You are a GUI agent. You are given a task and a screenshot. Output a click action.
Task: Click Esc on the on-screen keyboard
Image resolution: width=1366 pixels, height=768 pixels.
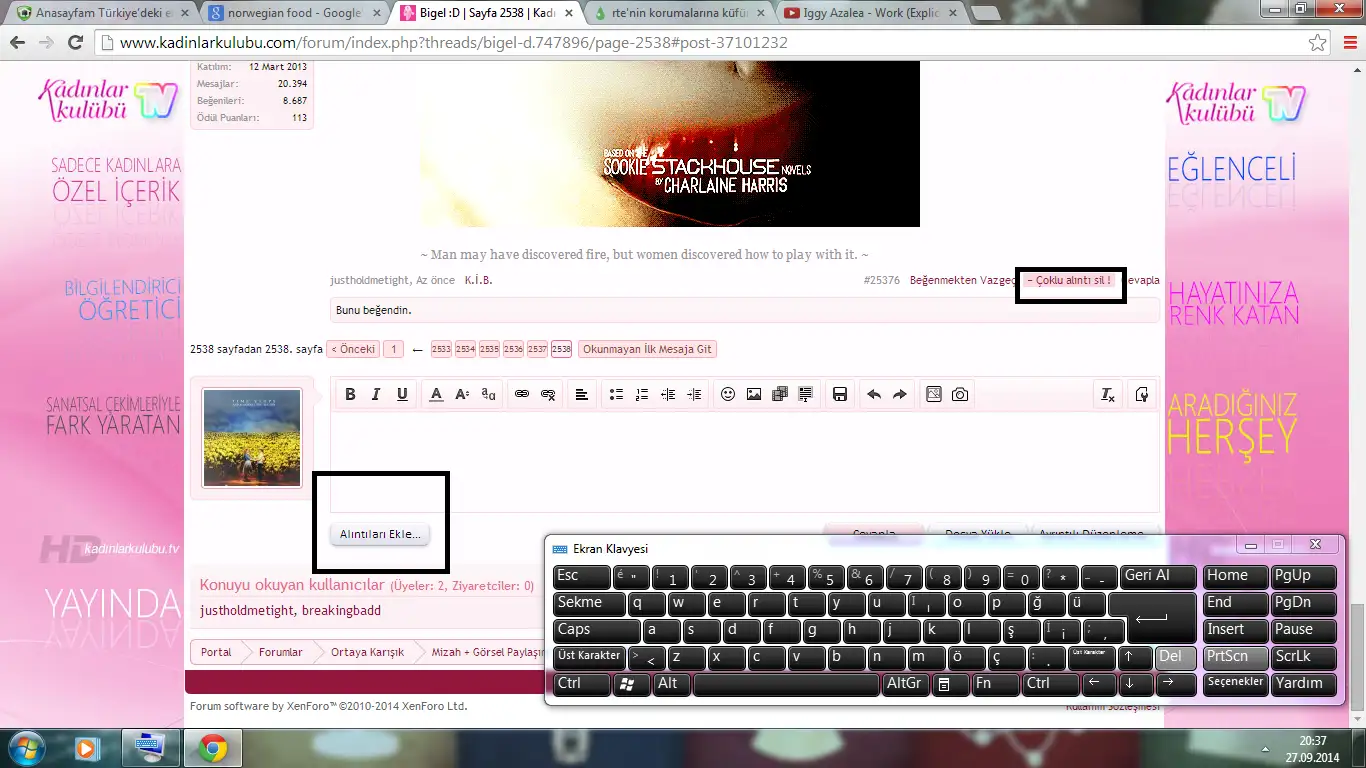[x=582, y=576]
